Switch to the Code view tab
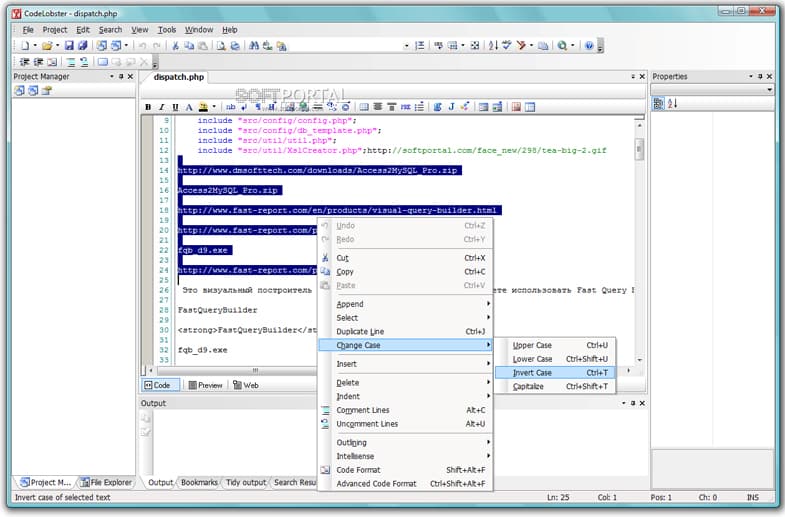 point(158,385)
